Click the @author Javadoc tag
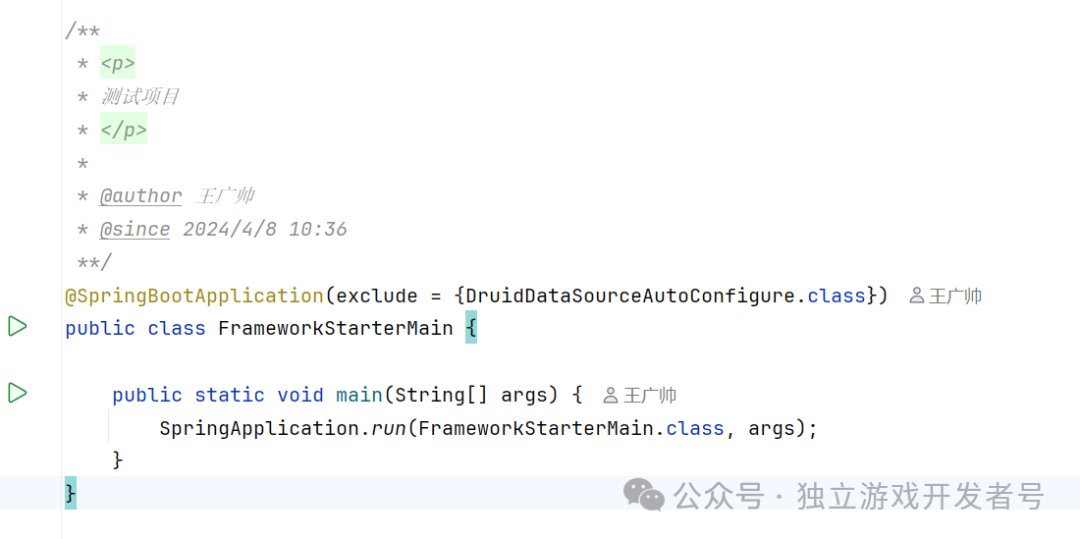This screenshot has width=1080, height=539. click(x=141, y=197)
